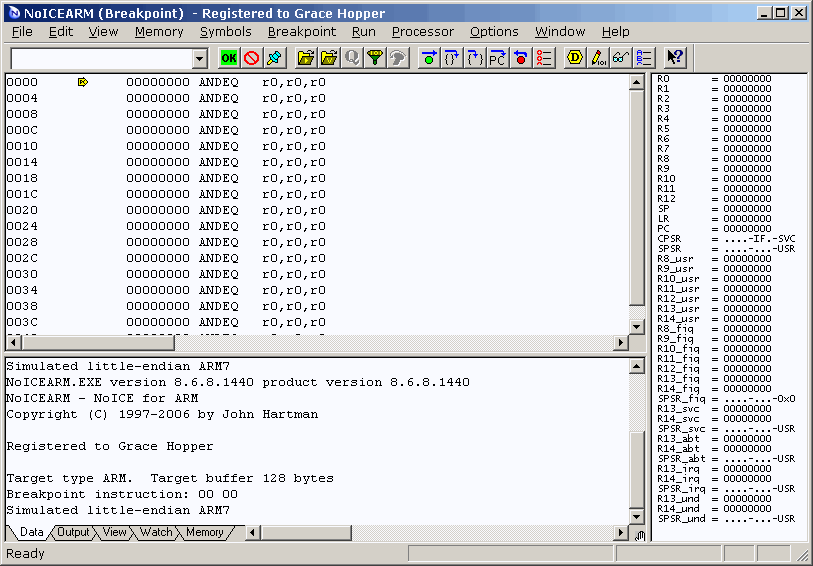Viewport: 813px width, 566px height.
Task: Click the first open-folder load icon
Action: click(x=306, y=58)
